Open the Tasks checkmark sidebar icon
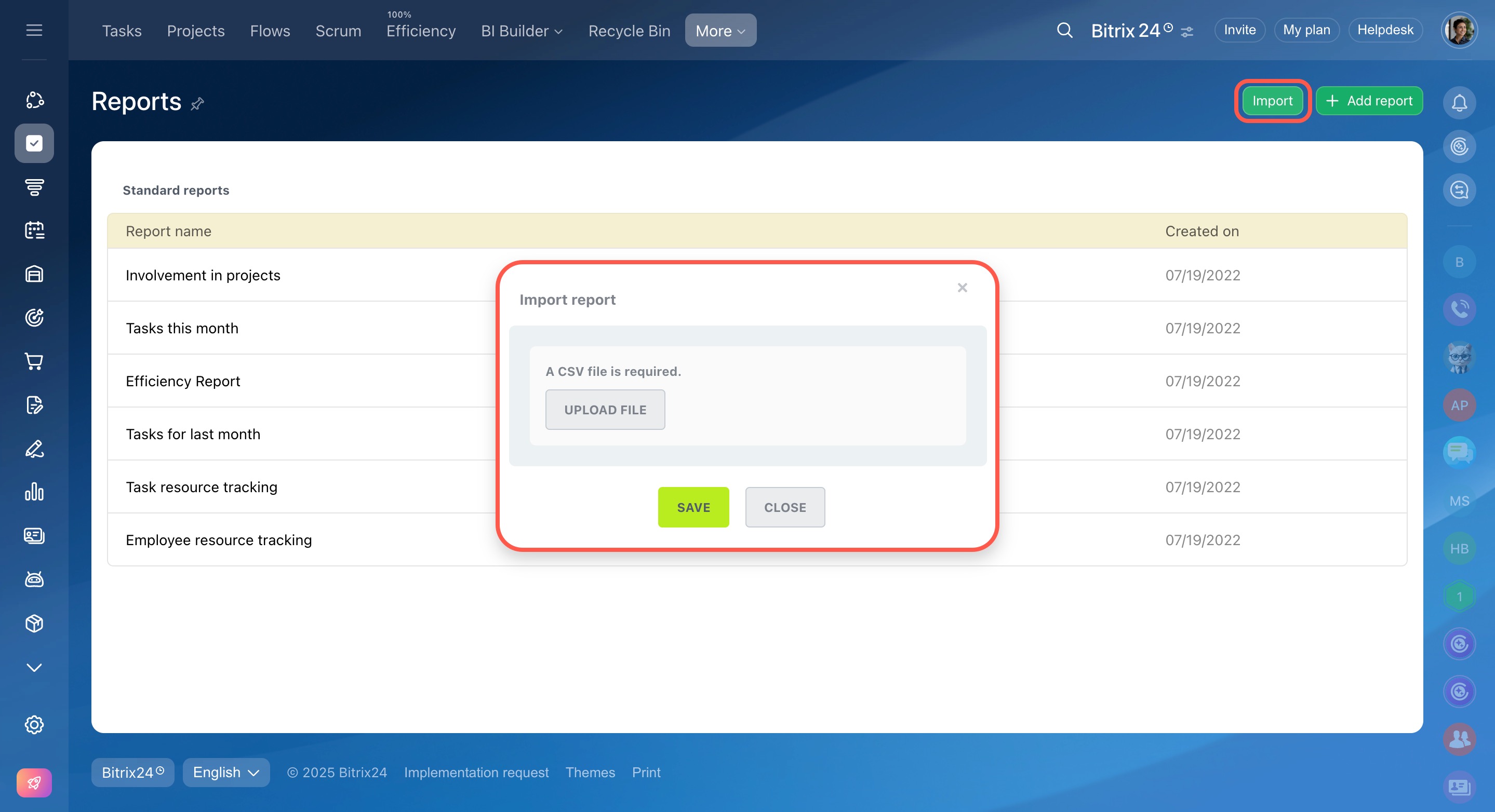The height and width of the screenshot is (812, 1495). (x=34, y=143)
